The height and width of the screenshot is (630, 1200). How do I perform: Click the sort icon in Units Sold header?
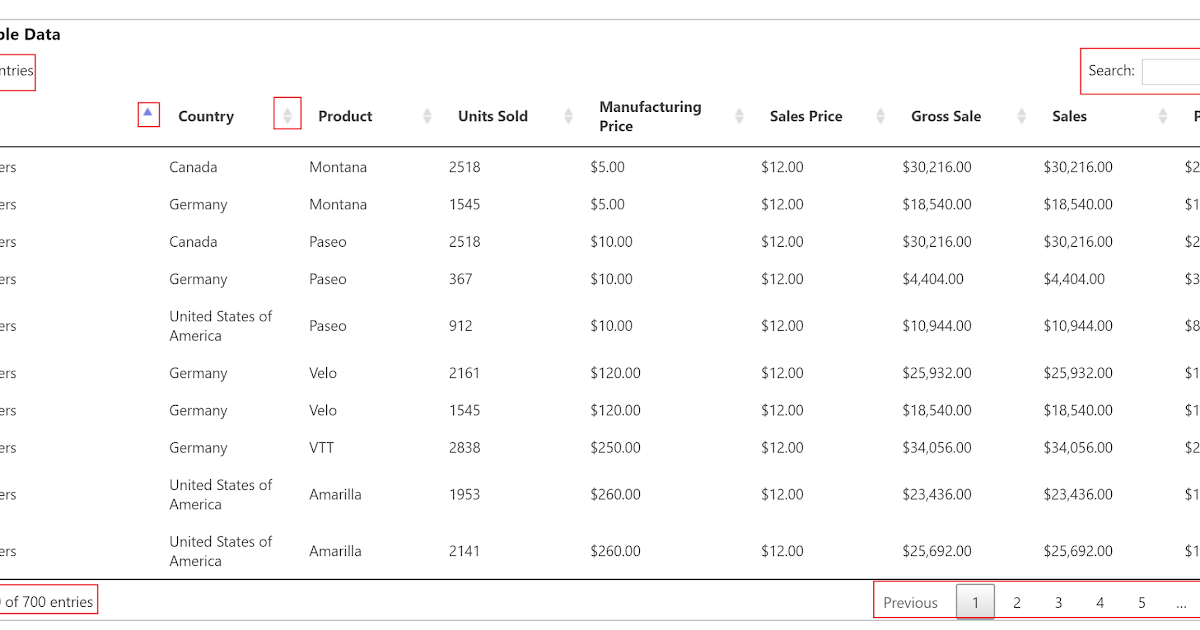click(x=568, y=116)
